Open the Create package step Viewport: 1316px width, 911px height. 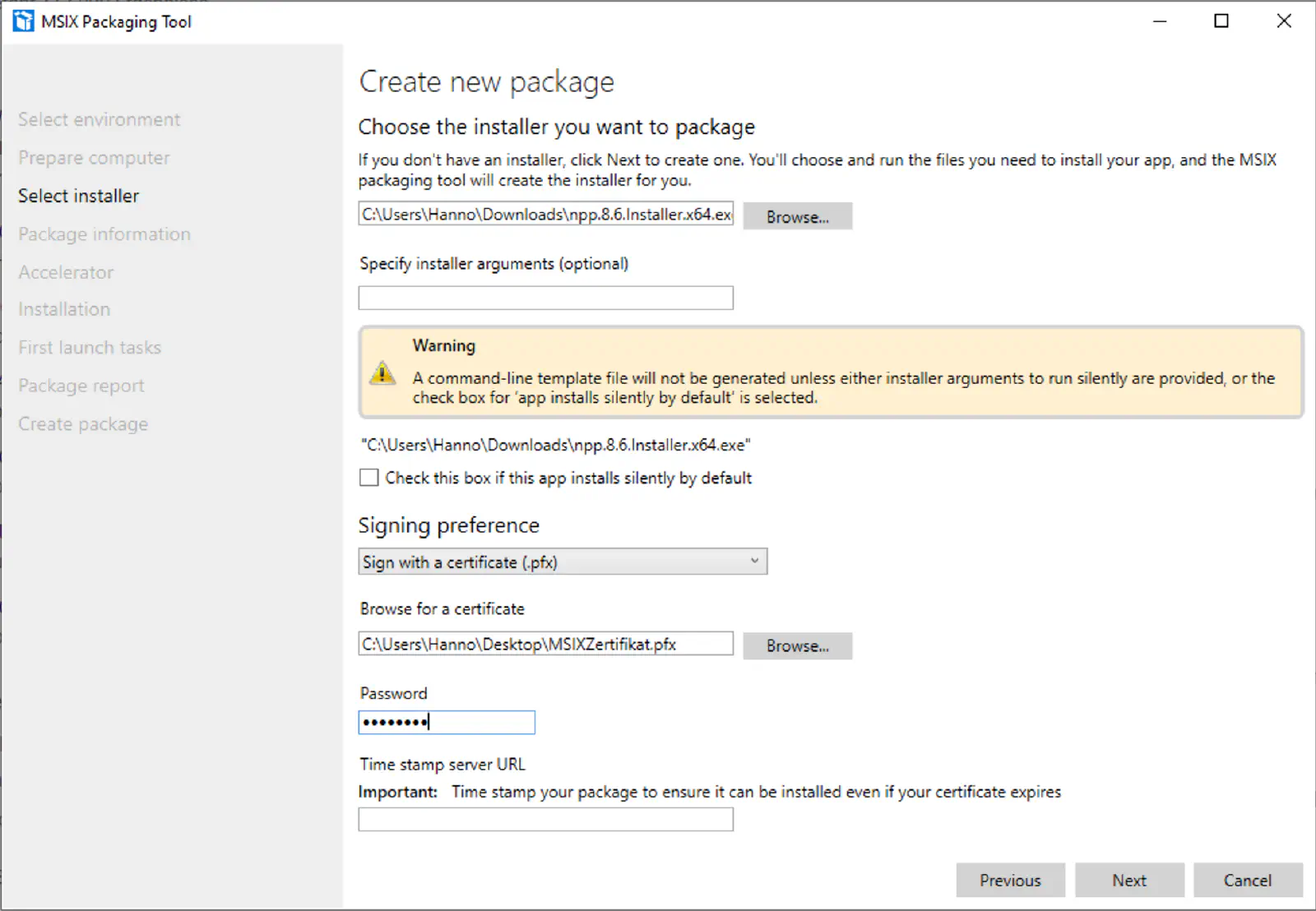pos(83,424)
